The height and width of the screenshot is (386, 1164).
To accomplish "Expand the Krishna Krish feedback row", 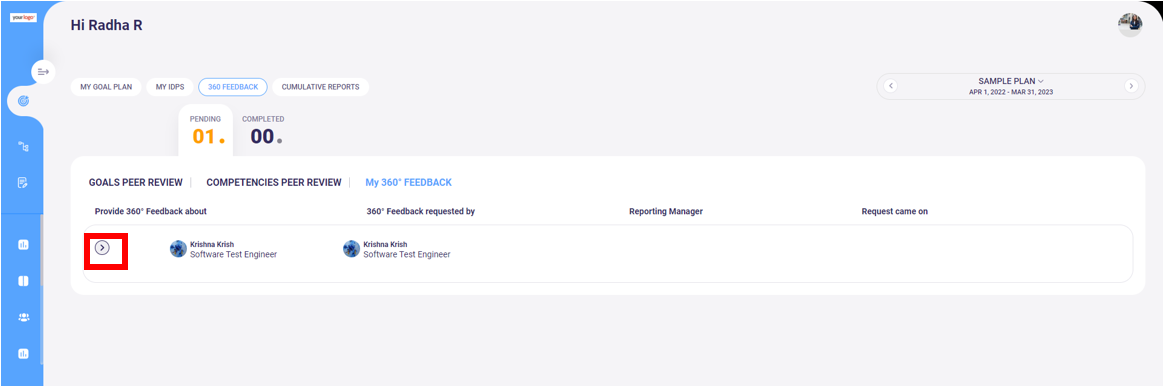I will pos(102,248).
